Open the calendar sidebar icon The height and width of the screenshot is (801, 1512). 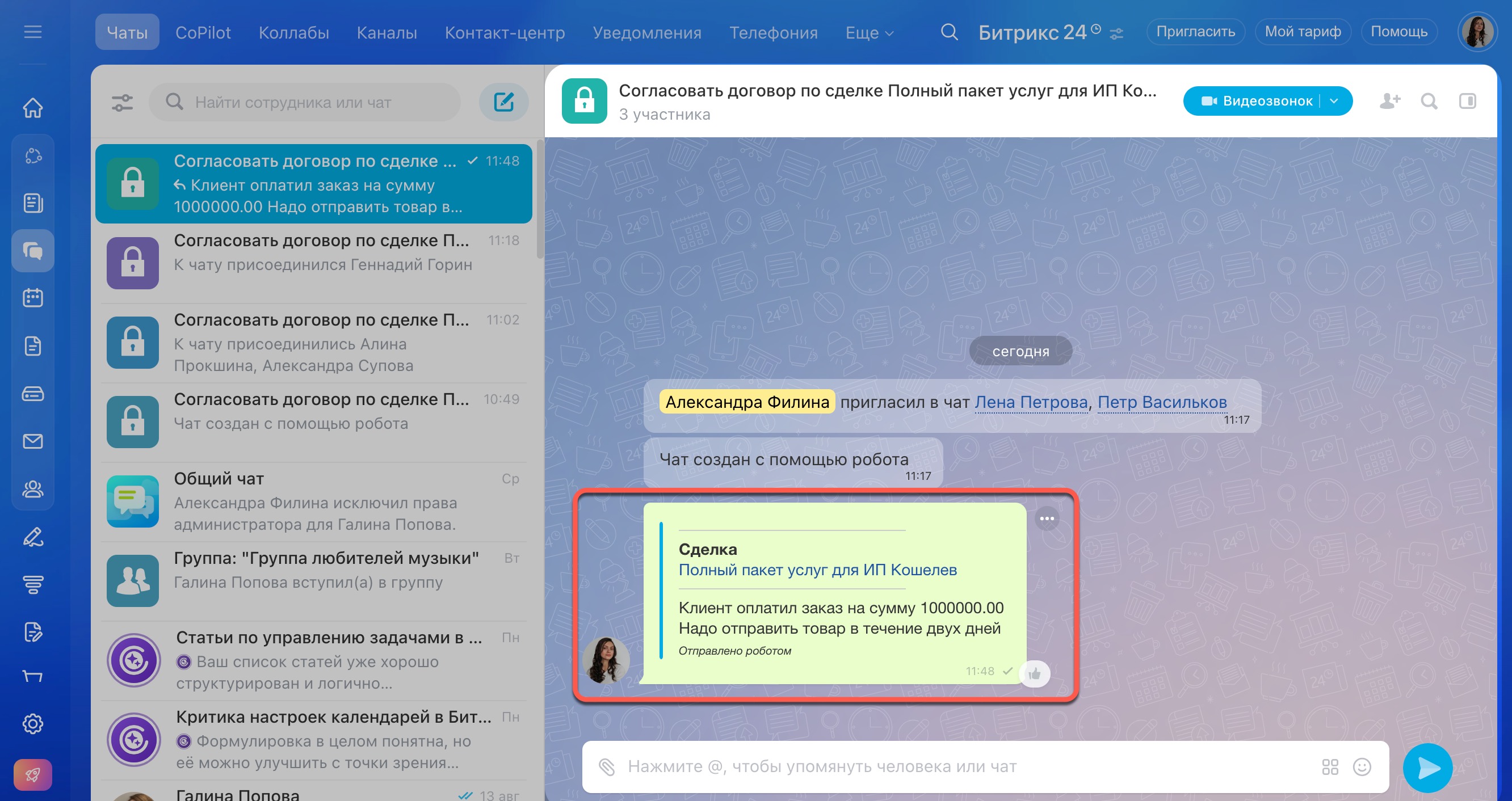tap(33, 298)
